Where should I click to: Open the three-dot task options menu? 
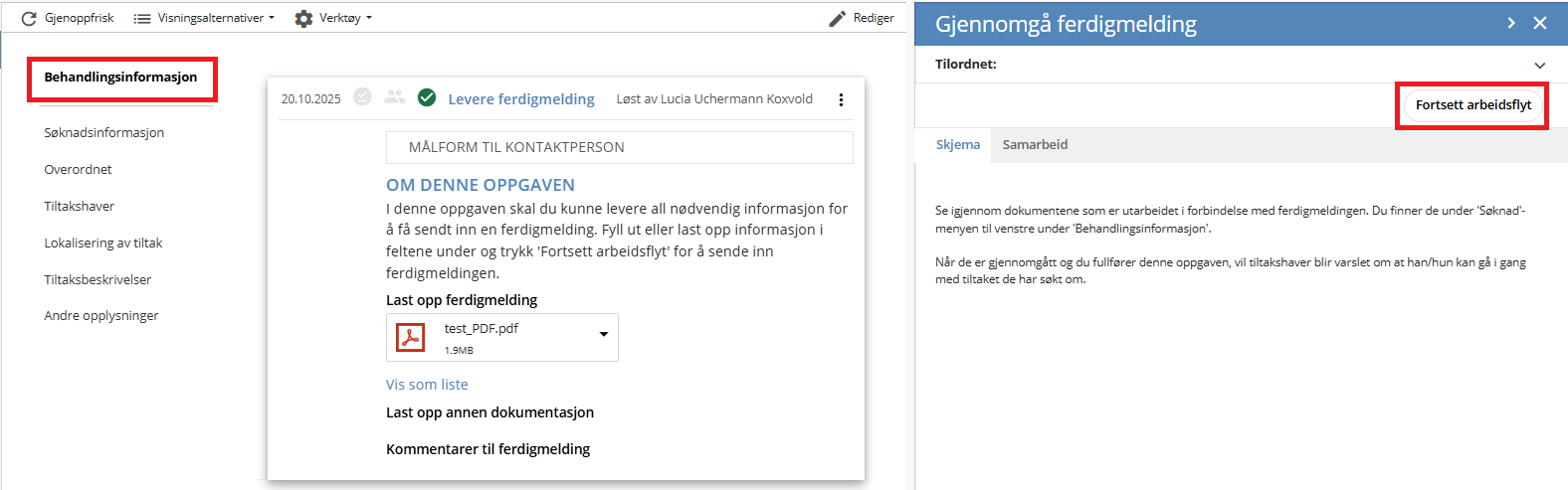point(841,99)
